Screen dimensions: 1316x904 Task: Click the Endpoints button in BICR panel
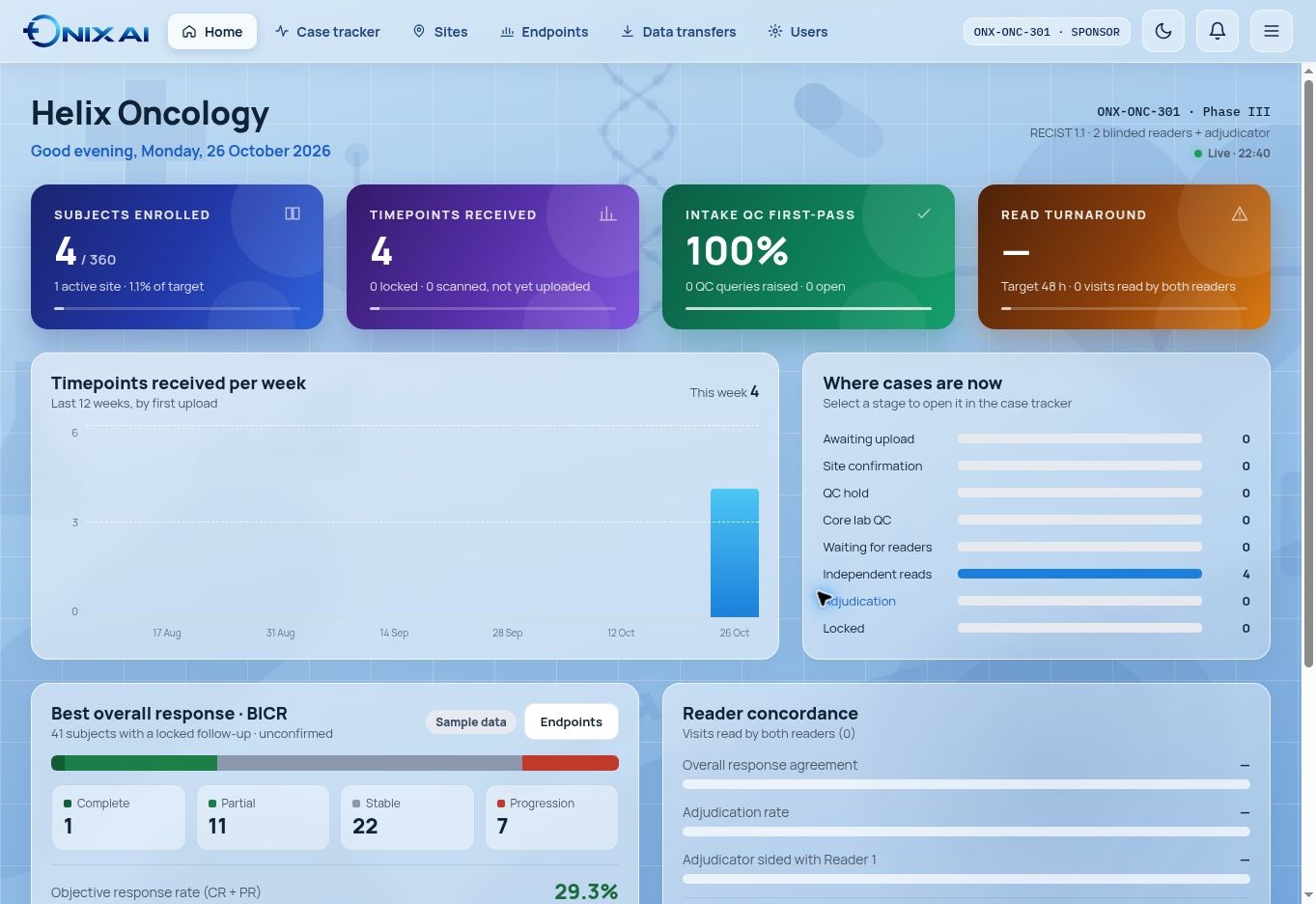coord(572,721)
